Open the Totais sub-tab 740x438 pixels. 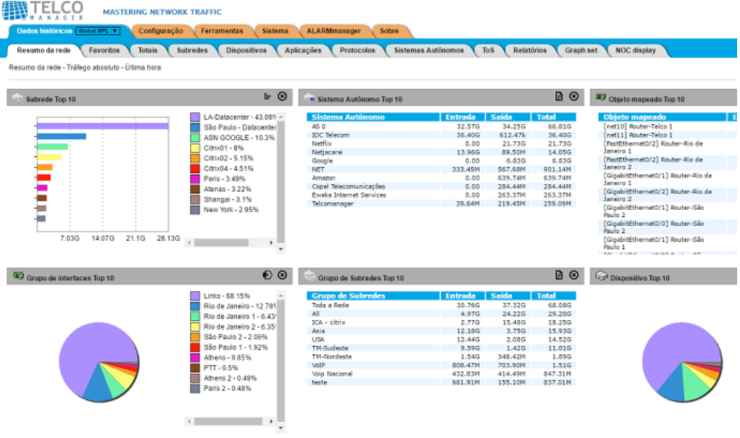click(148, 51)
